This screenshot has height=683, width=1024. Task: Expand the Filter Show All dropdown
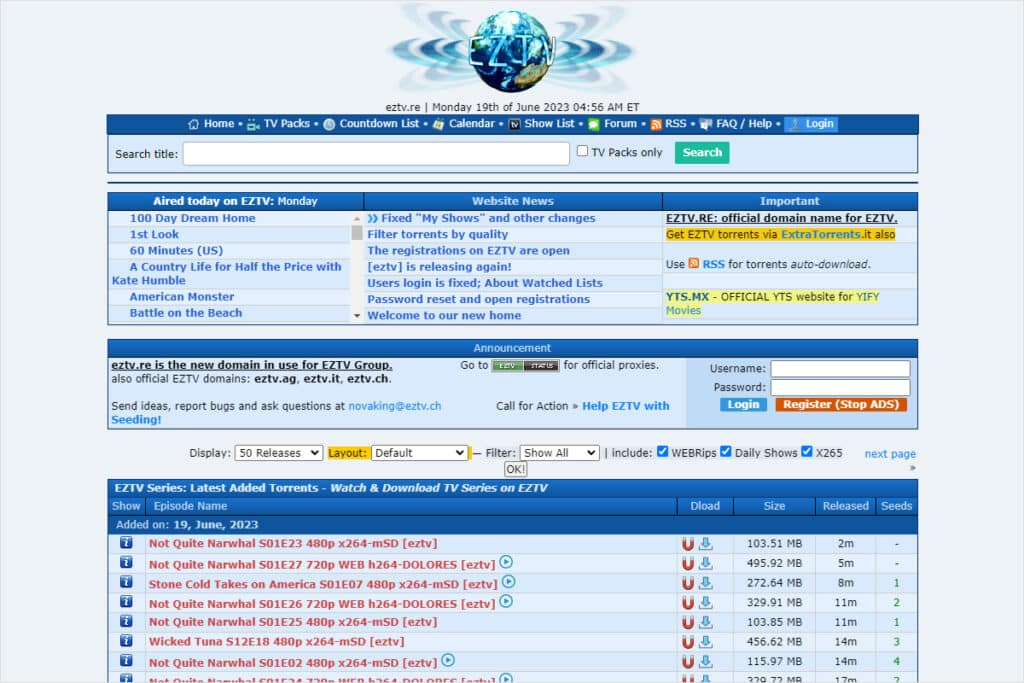pos(559,453)
